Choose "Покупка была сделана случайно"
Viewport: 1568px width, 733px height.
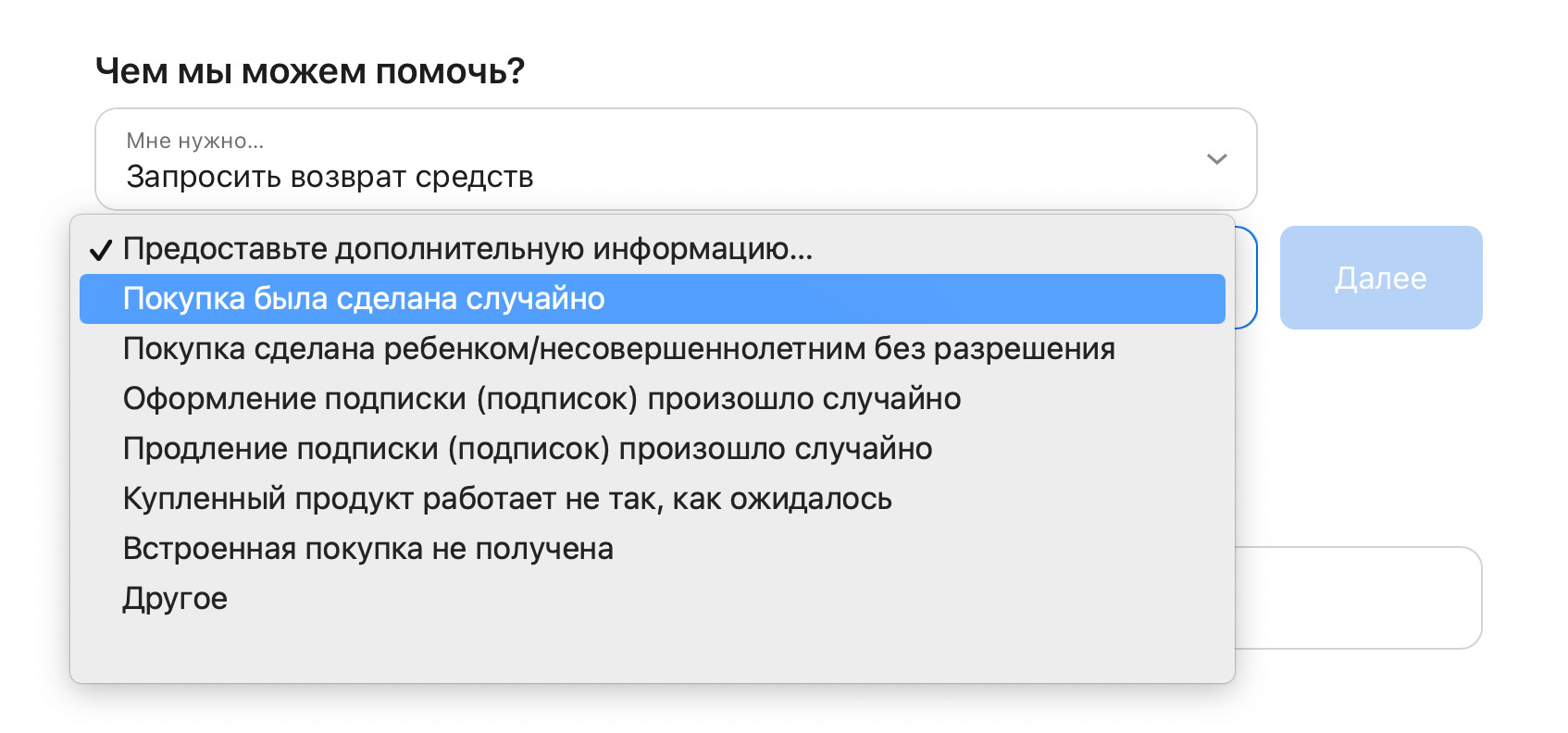pyautogui.click(x=364, y=299)
